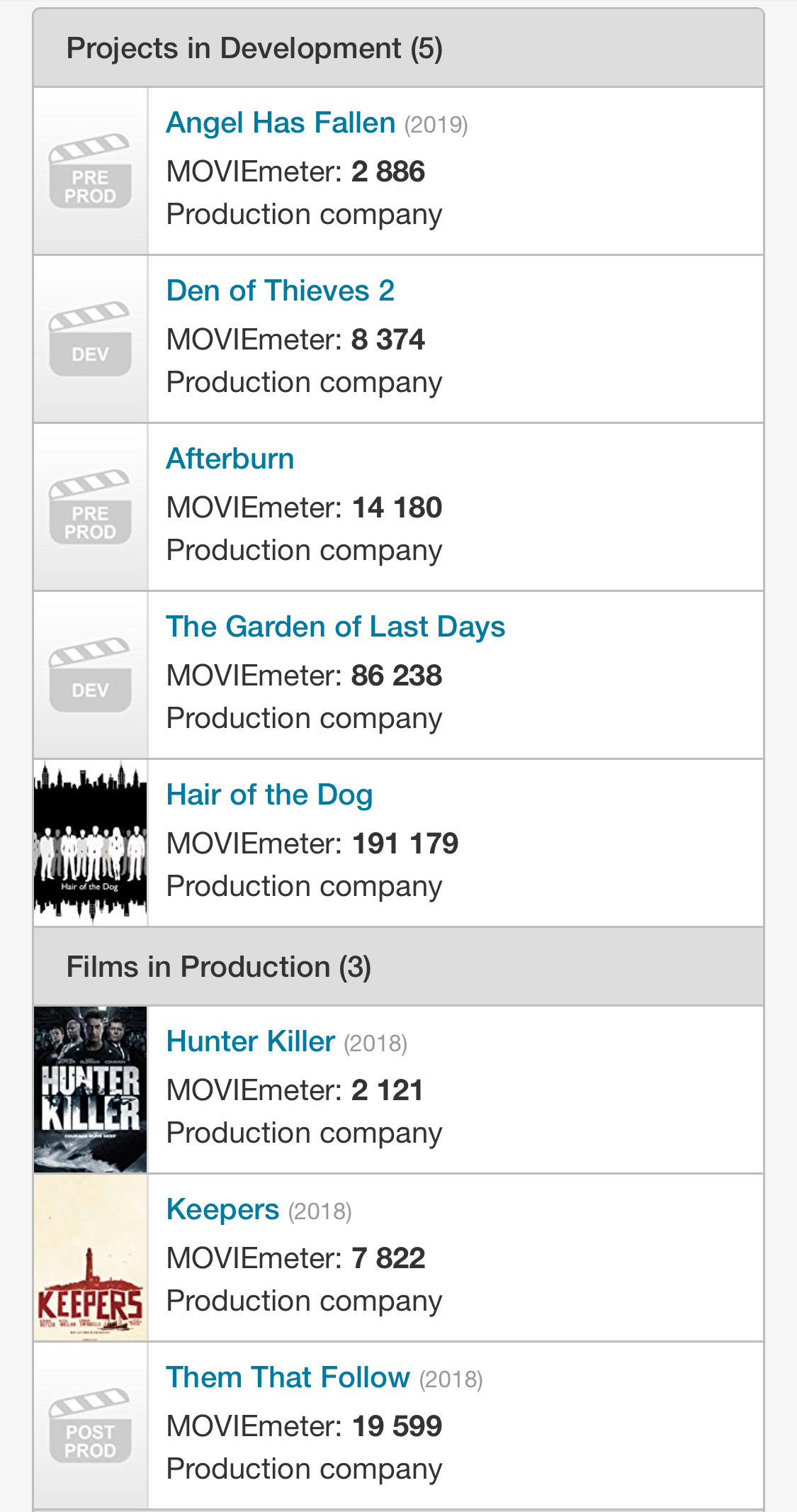Open the Den of Thieves 2 link
The image size is (797, 1512).
click(x=281, y=291)
